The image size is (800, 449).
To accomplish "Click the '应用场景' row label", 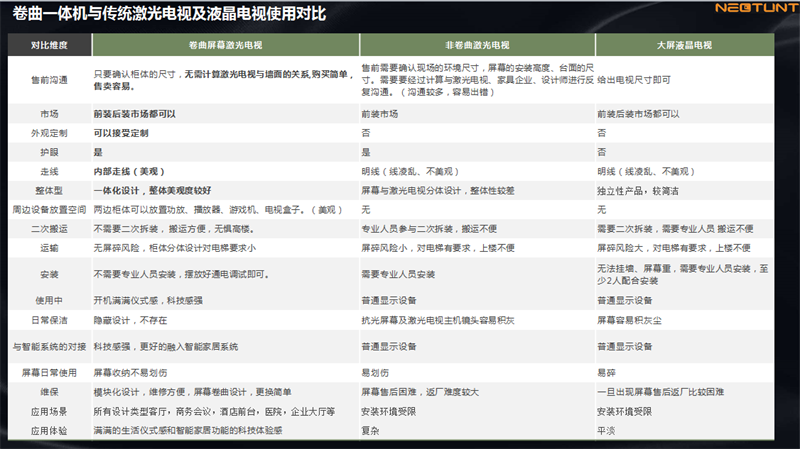I will tap(49, 412).
